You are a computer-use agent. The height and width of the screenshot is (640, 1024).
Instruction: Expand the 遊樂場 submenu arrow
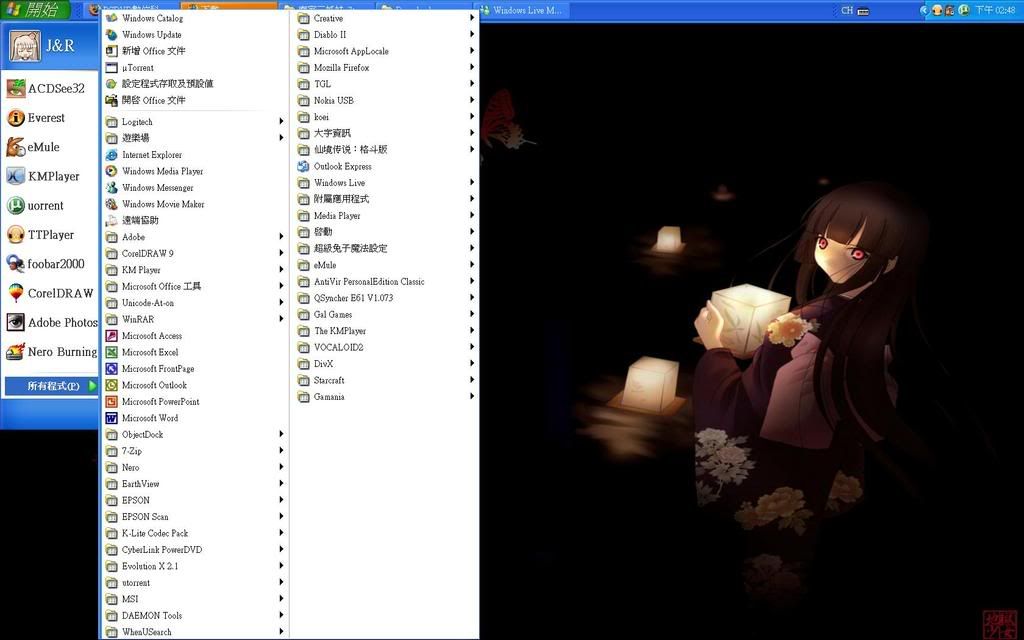point(281,138)
